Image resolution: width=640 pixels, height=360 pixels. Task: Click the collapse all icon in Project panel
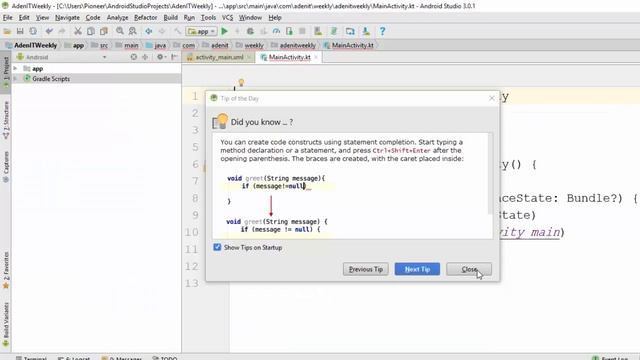click(x=144, y=57)
